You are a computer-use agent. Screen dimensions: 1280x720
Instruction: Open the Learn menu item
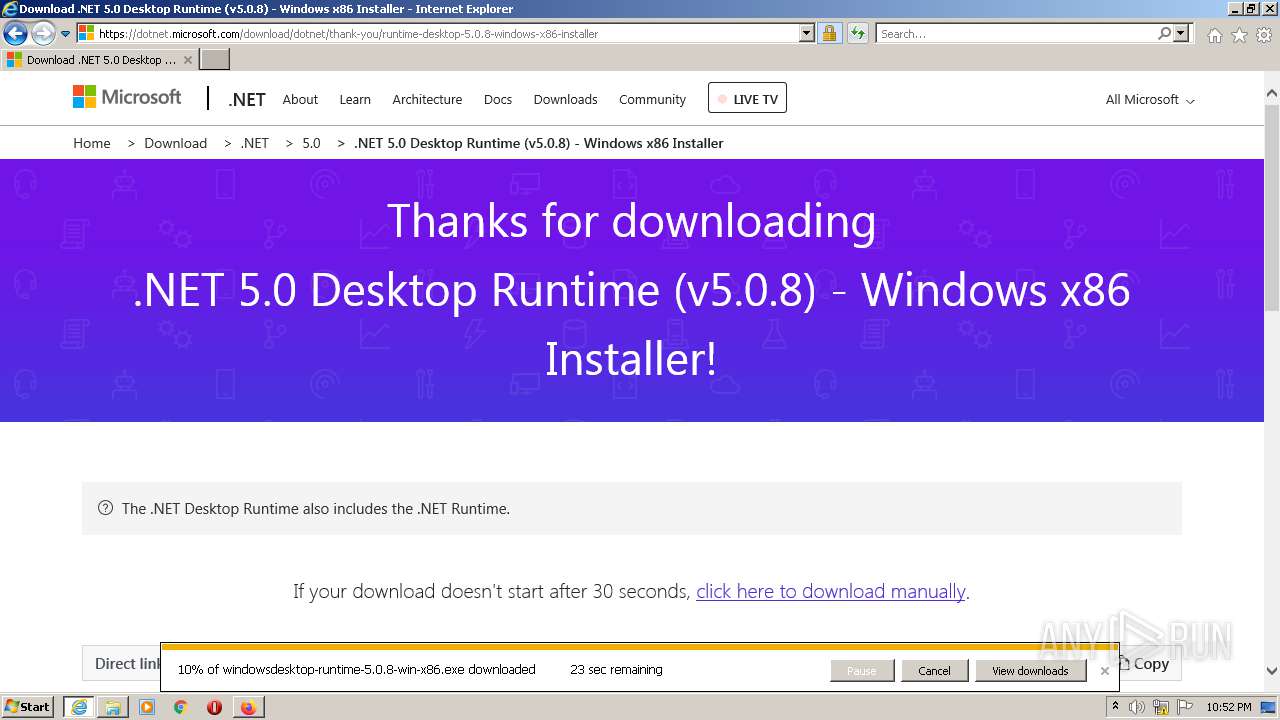(355, 99)
